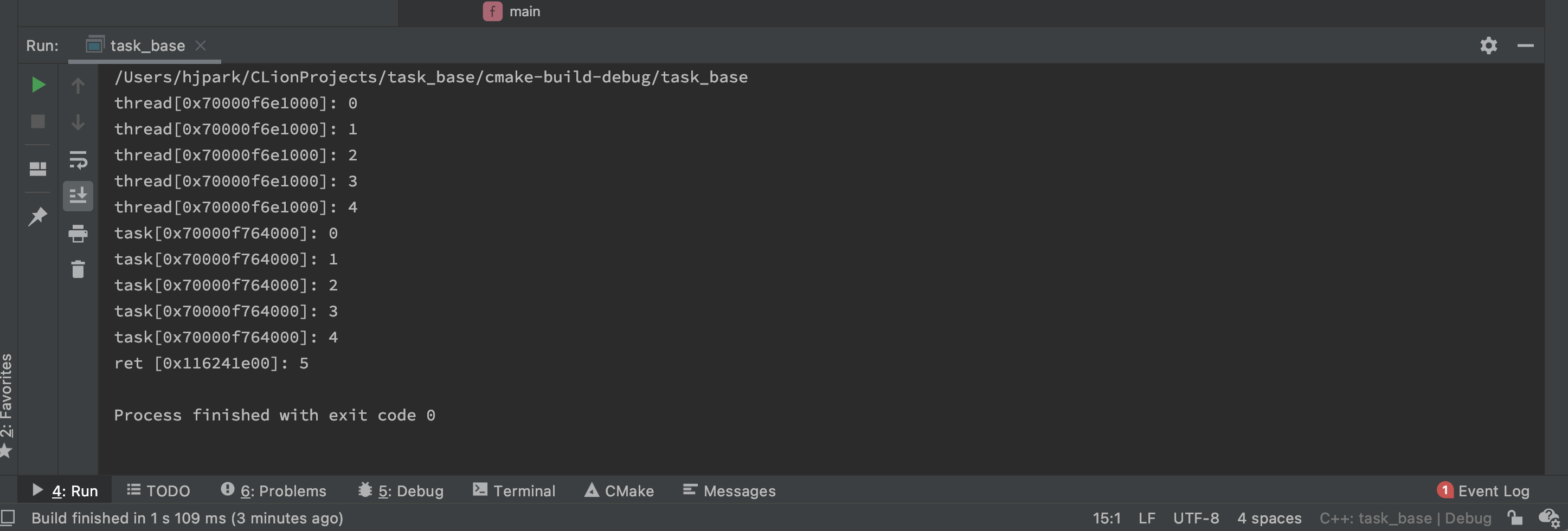Click the cursor position 15:1 indicator

[1106, 518]
